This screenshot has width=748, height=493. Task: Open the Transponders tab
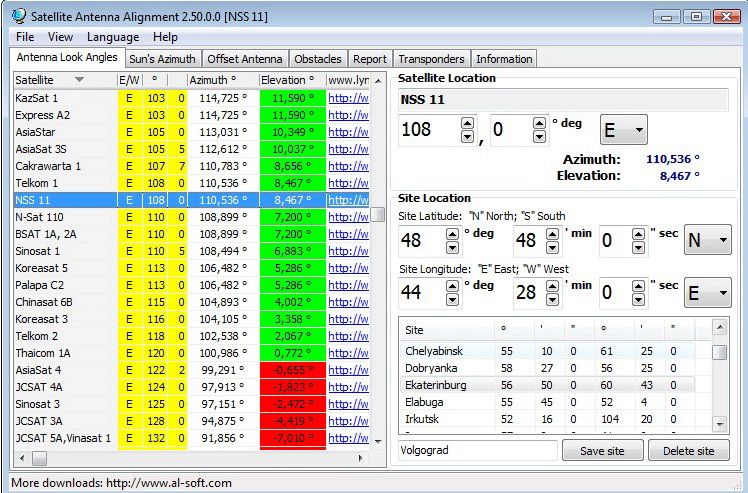coord(430,59)
